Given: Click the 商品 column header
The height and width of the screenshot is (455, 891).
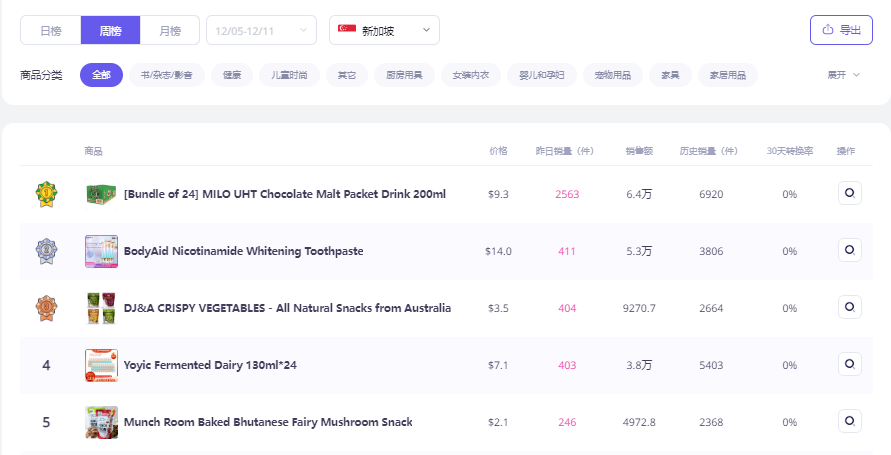Looking at the screenshot, I should (x=93, y=151).
